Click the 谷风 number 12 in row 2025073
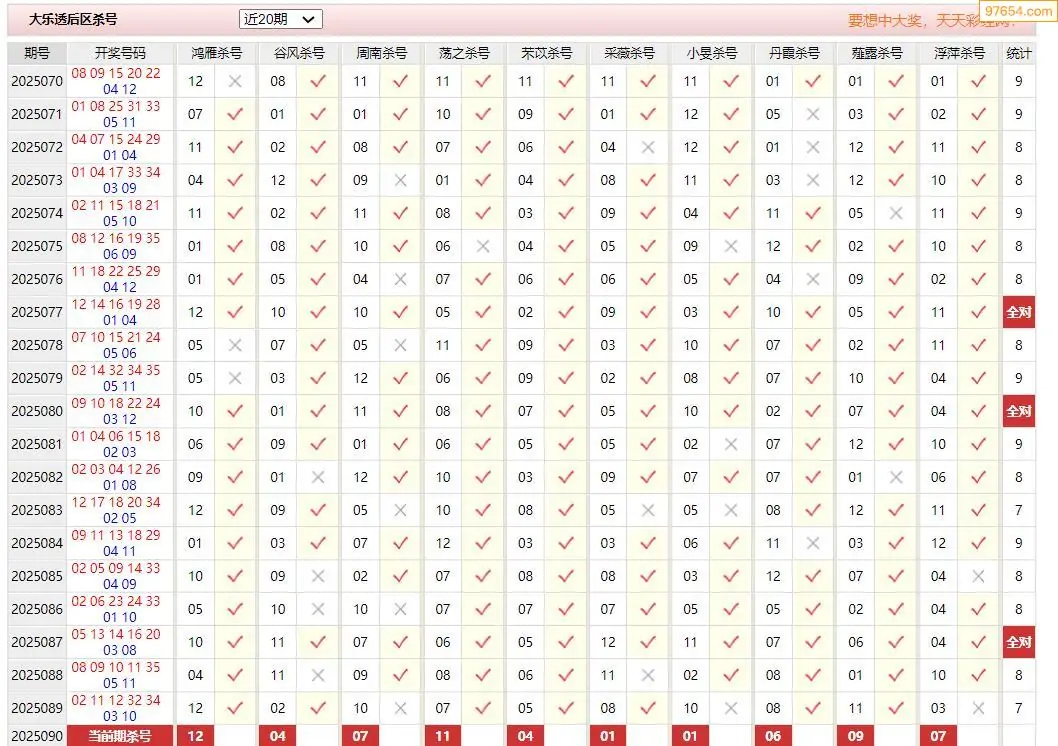This screenshot has width=1058, height=746. pos(278,181)
